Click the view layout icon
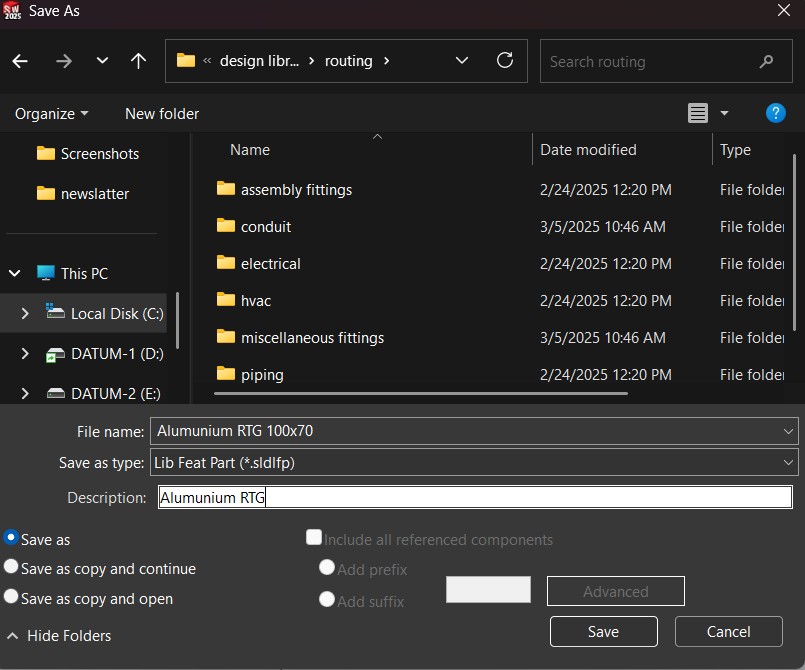Image resolution: width=805 pixels, height=670 pixels. pos(698,113)
